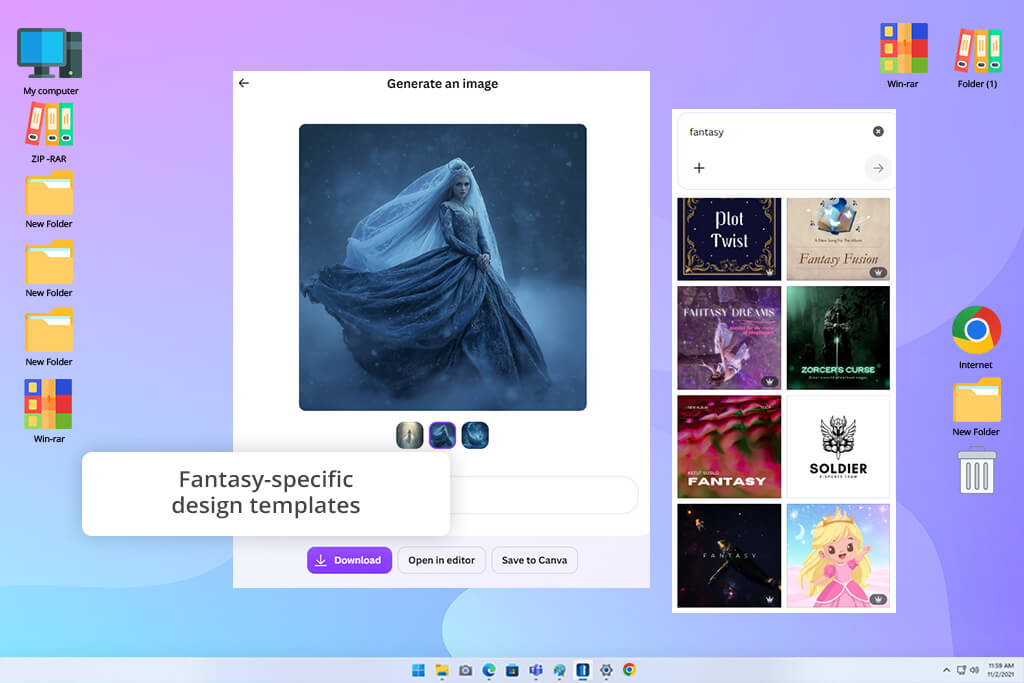This screenshot has width=1024, height=683.
Task: Click the large generated ice queen image
Action: tap(442, 267)
